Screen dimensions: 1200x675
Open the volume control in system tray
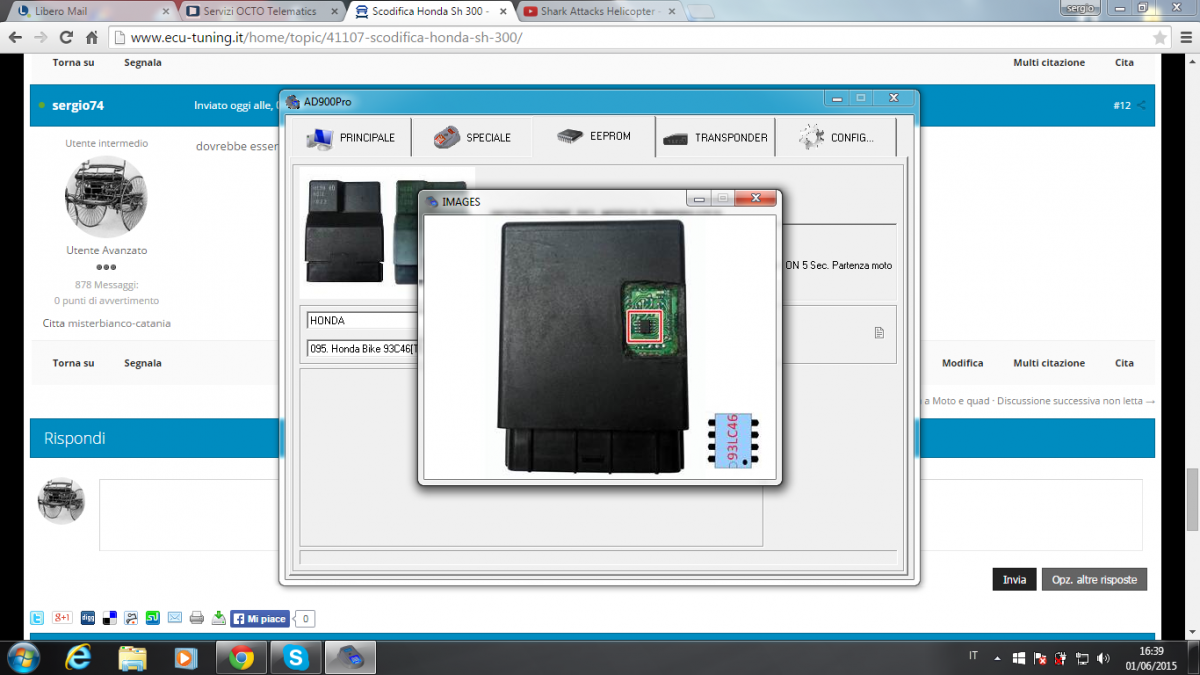pyautogui.click(x=1103, y=659)
